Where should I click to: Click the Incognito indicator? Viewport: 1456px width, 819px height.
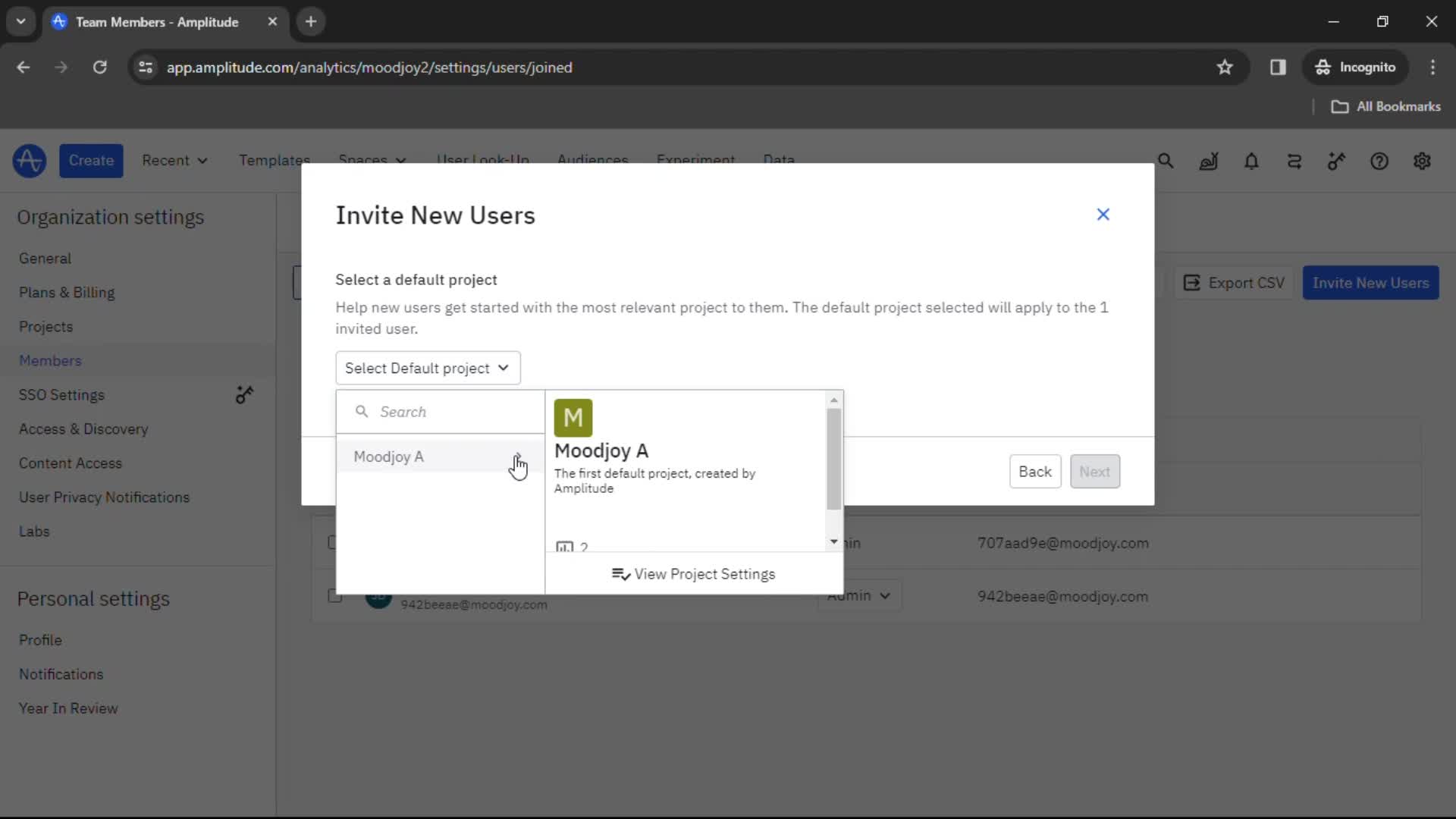click(1355, 67)
